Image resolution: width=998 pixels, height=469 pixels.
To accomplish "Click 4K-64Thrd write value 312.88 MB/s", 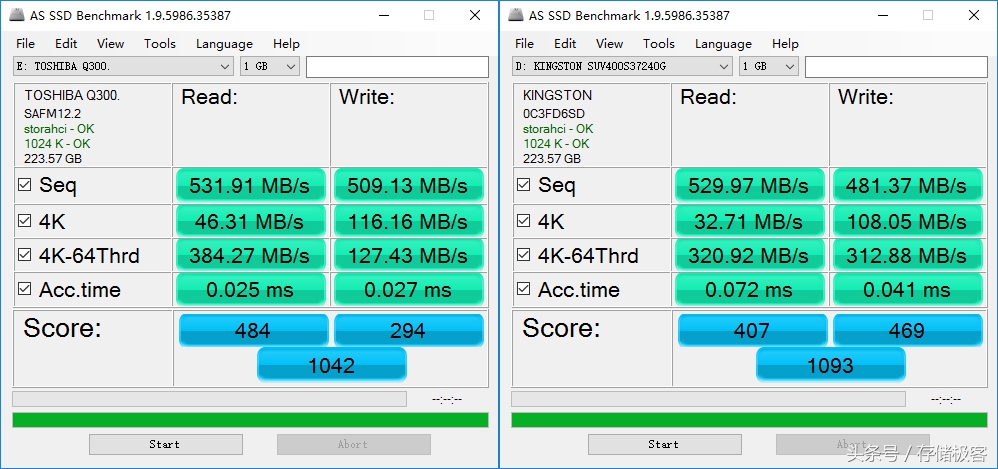I will [x=907, y=255].
